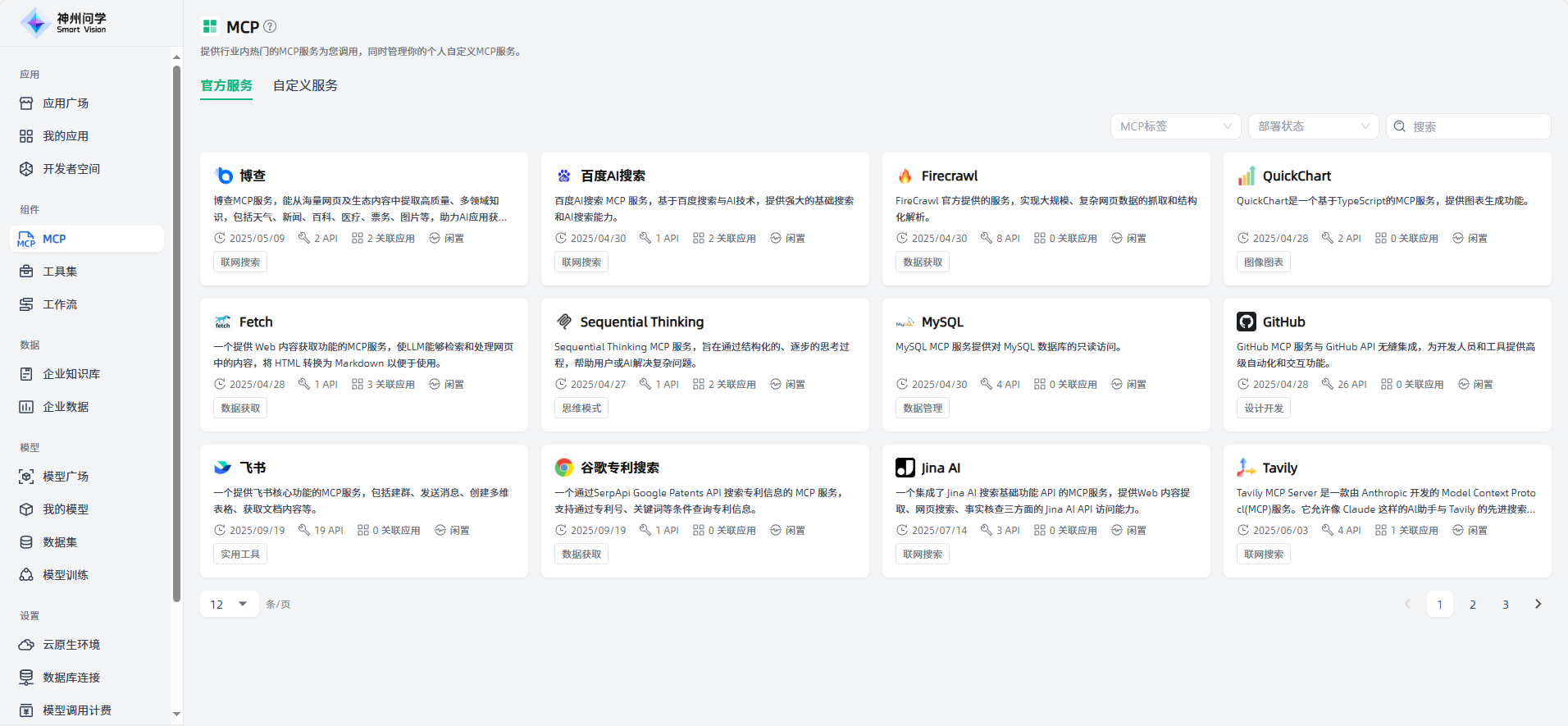Click the GitHub service logo icon
The width and height of the screenshot is (1568, 726).
click(x=1246, y=322)
